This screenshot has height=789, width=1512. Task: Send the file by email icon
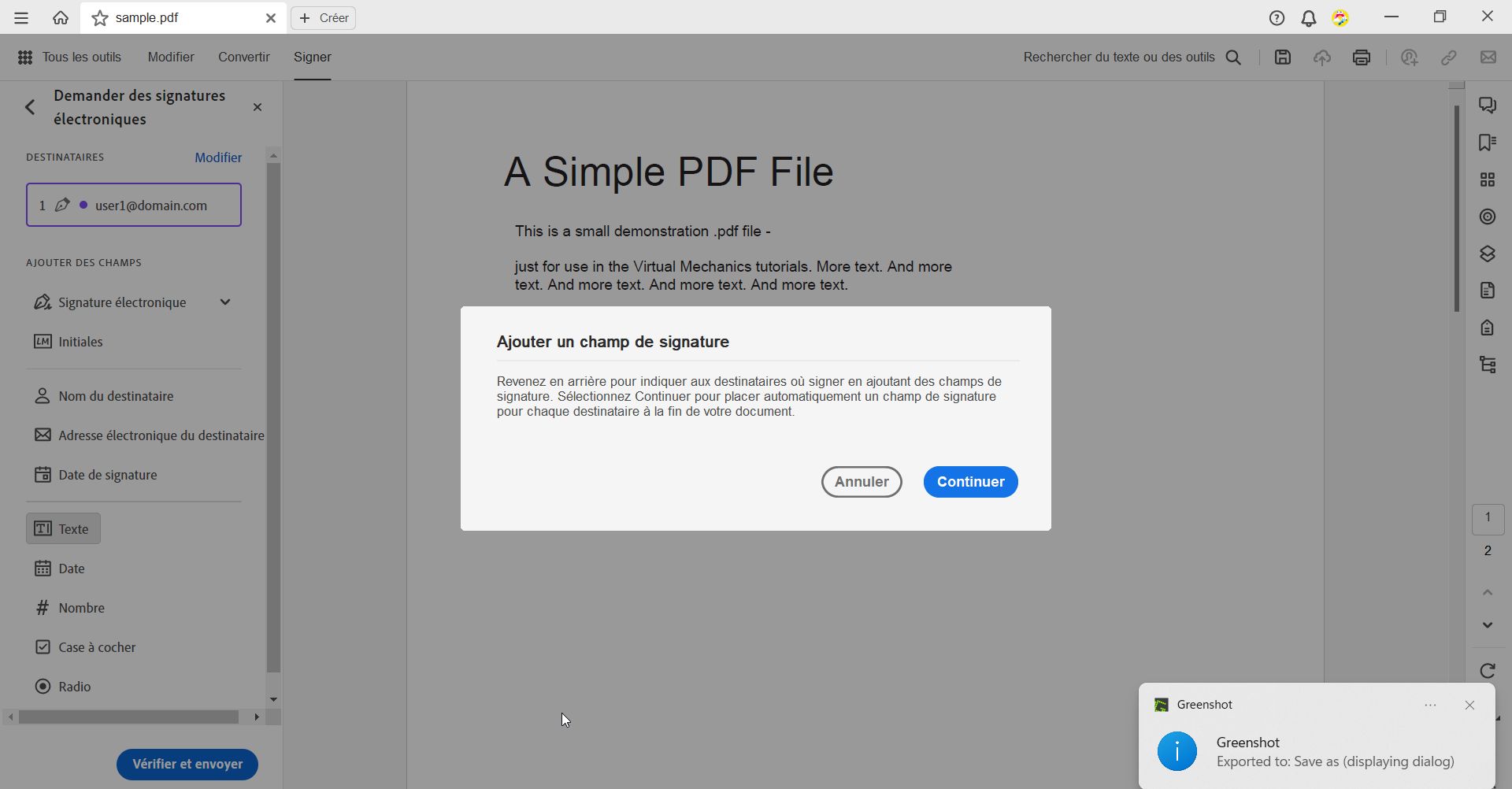[1488, 57]
